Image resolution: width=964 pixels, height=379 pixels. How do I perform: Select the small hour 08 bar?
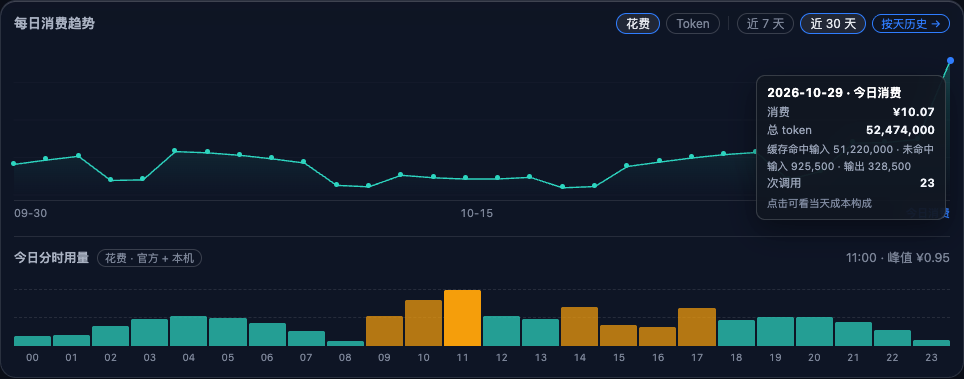tap(346, 343)
